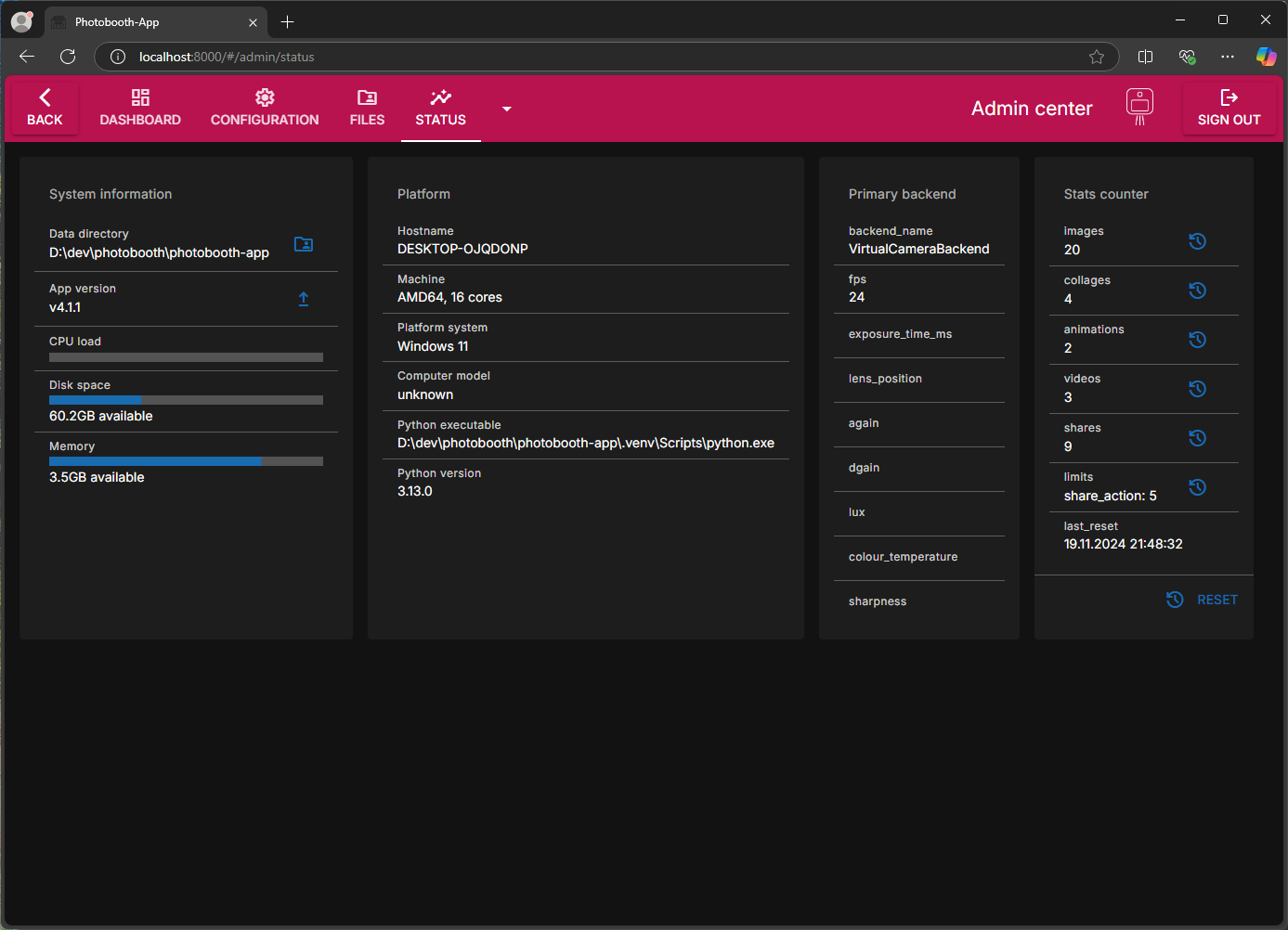Add this page to favorites star
Screen dimensions: 1288x930
point(1097,57)
